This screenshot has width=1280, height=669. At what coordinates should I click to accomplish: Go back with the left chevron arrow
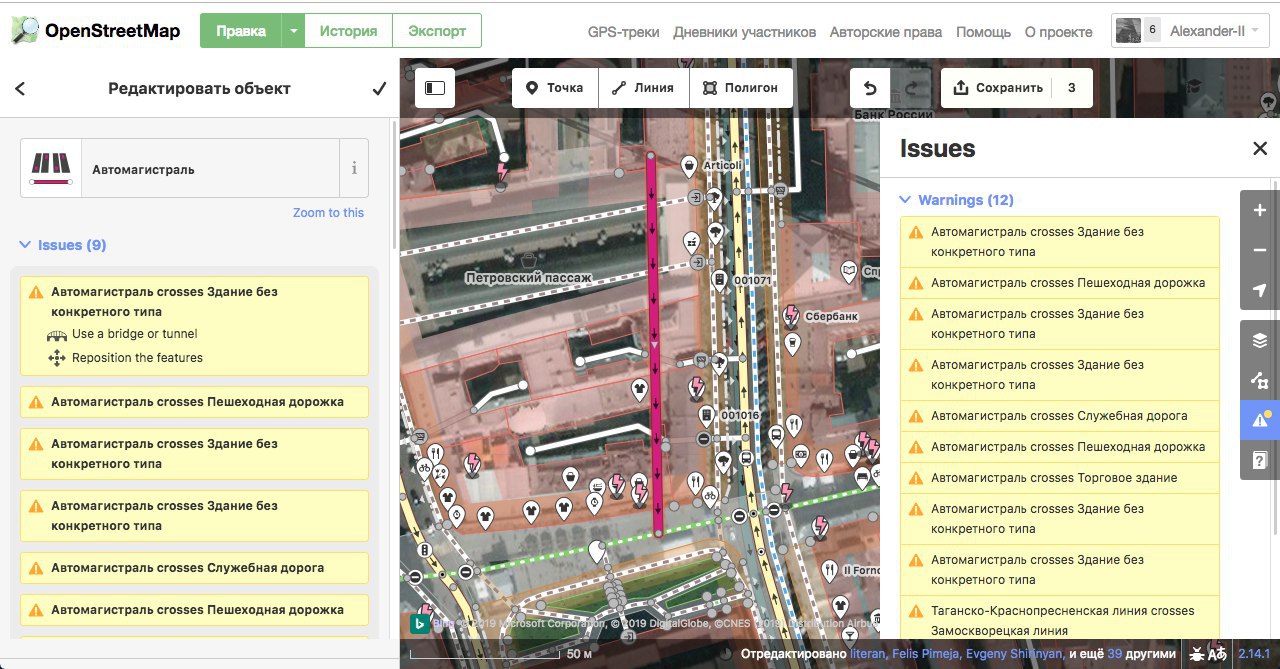coord(20,89)
